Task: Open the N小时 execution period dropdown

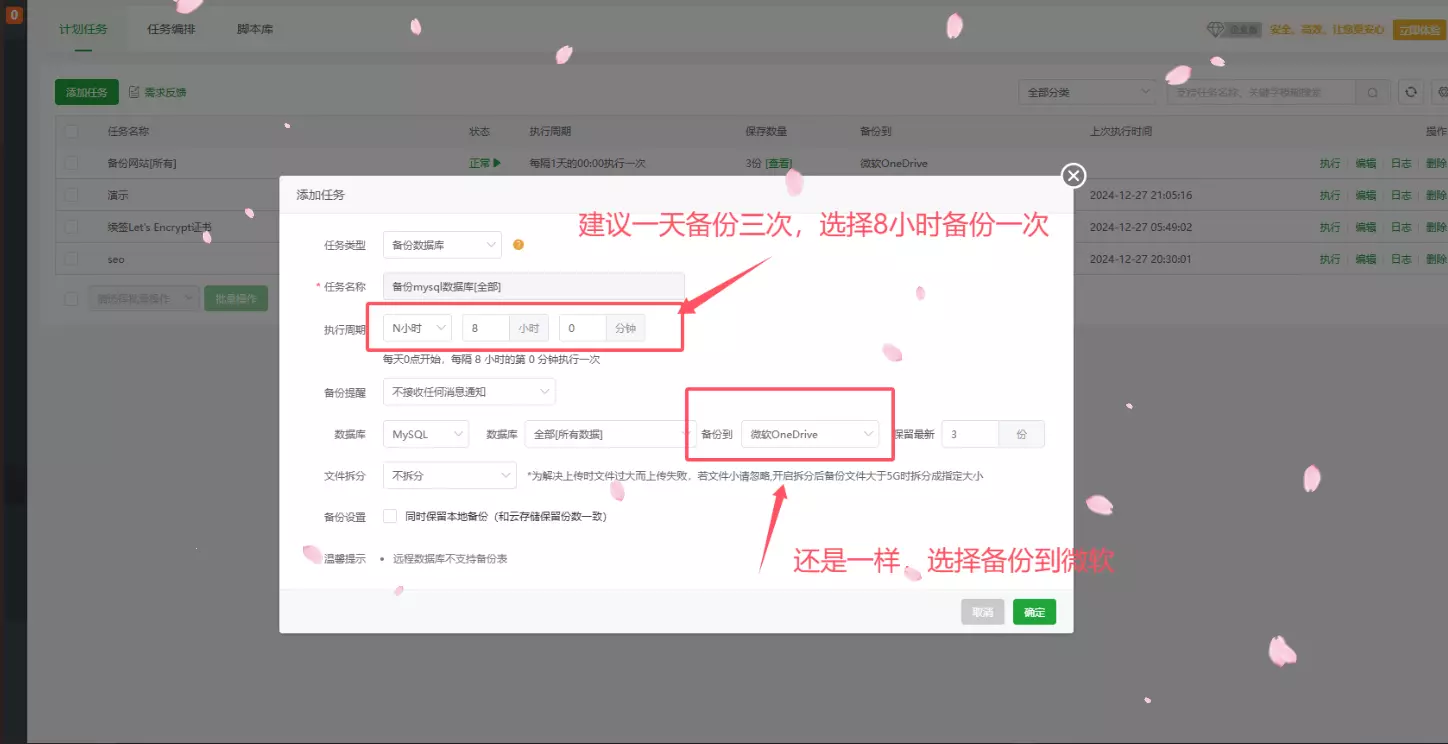Action: (416, 327)
